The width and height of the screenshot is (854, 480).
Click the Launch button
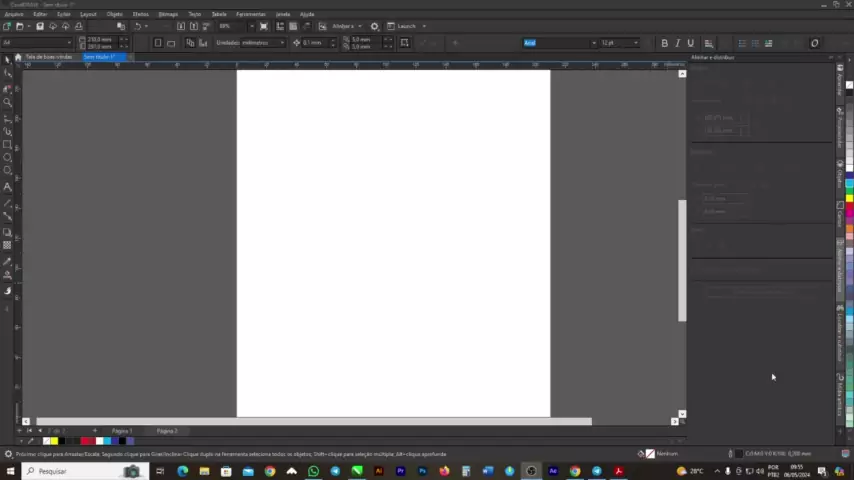coord(406,26)
